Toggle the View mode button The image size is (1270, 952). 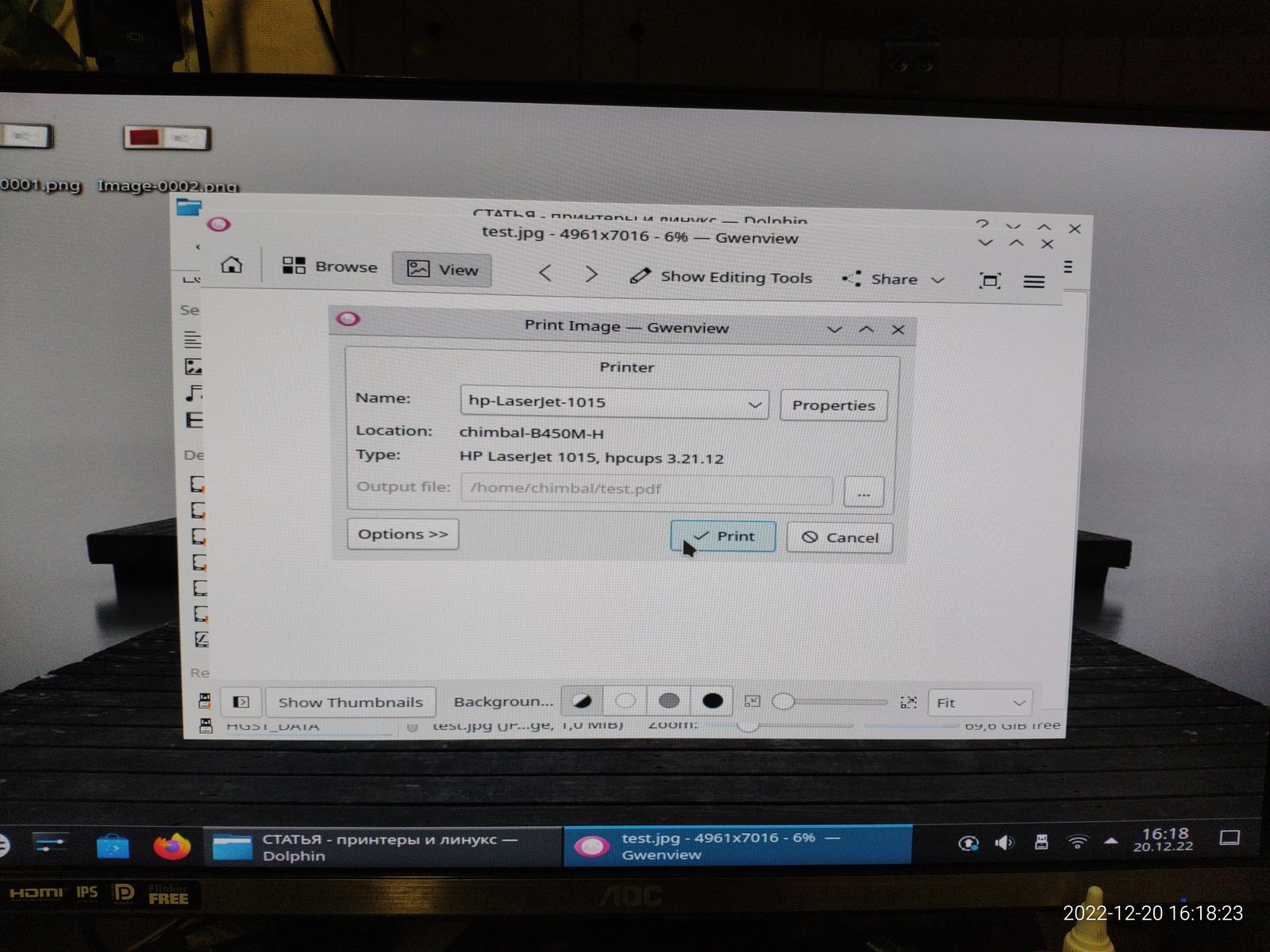coord(442,270)
